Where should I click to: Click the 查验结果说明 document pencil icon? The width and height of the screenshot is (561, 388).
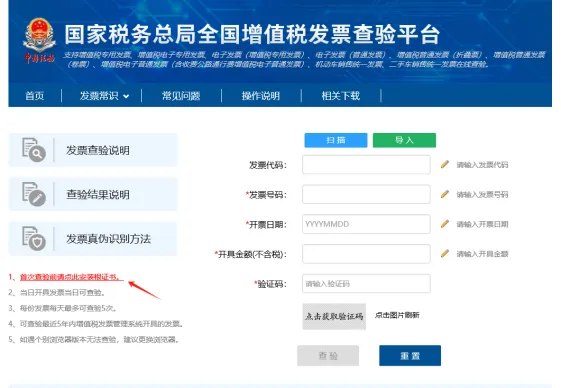(x=34, y=194)
